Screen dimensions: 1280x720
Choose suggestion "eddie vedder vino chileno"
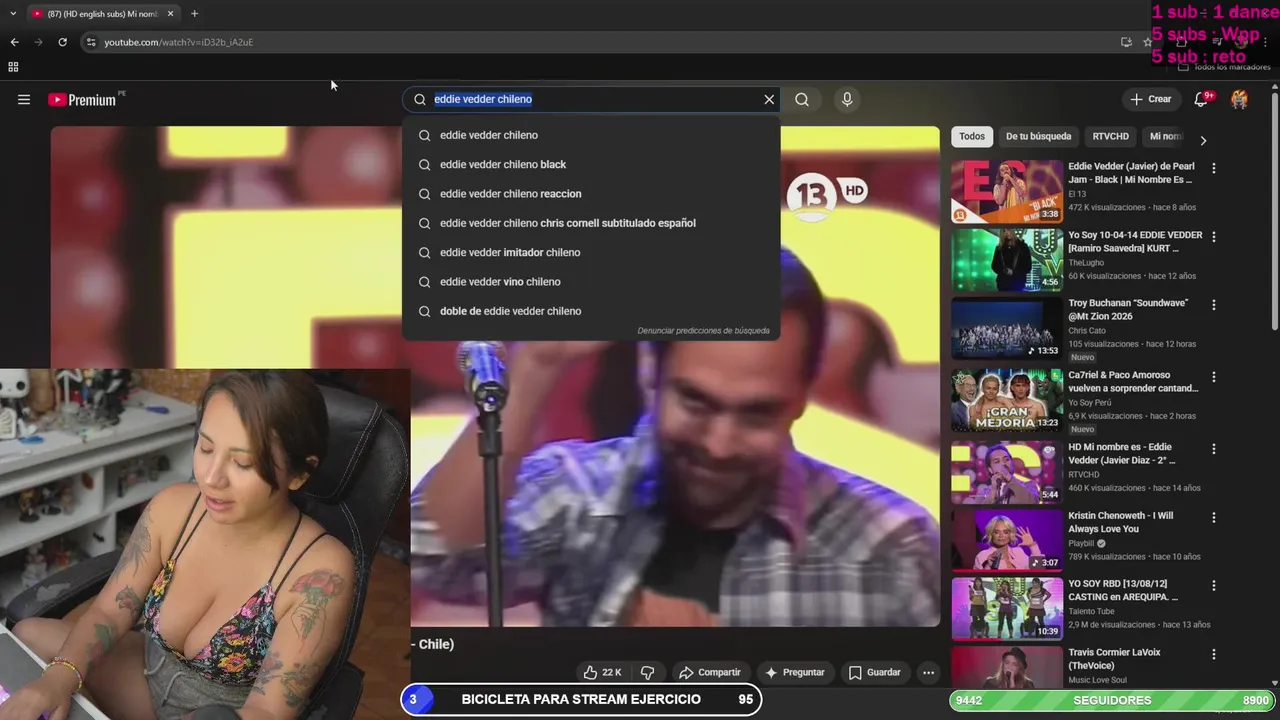click(591, 282)
